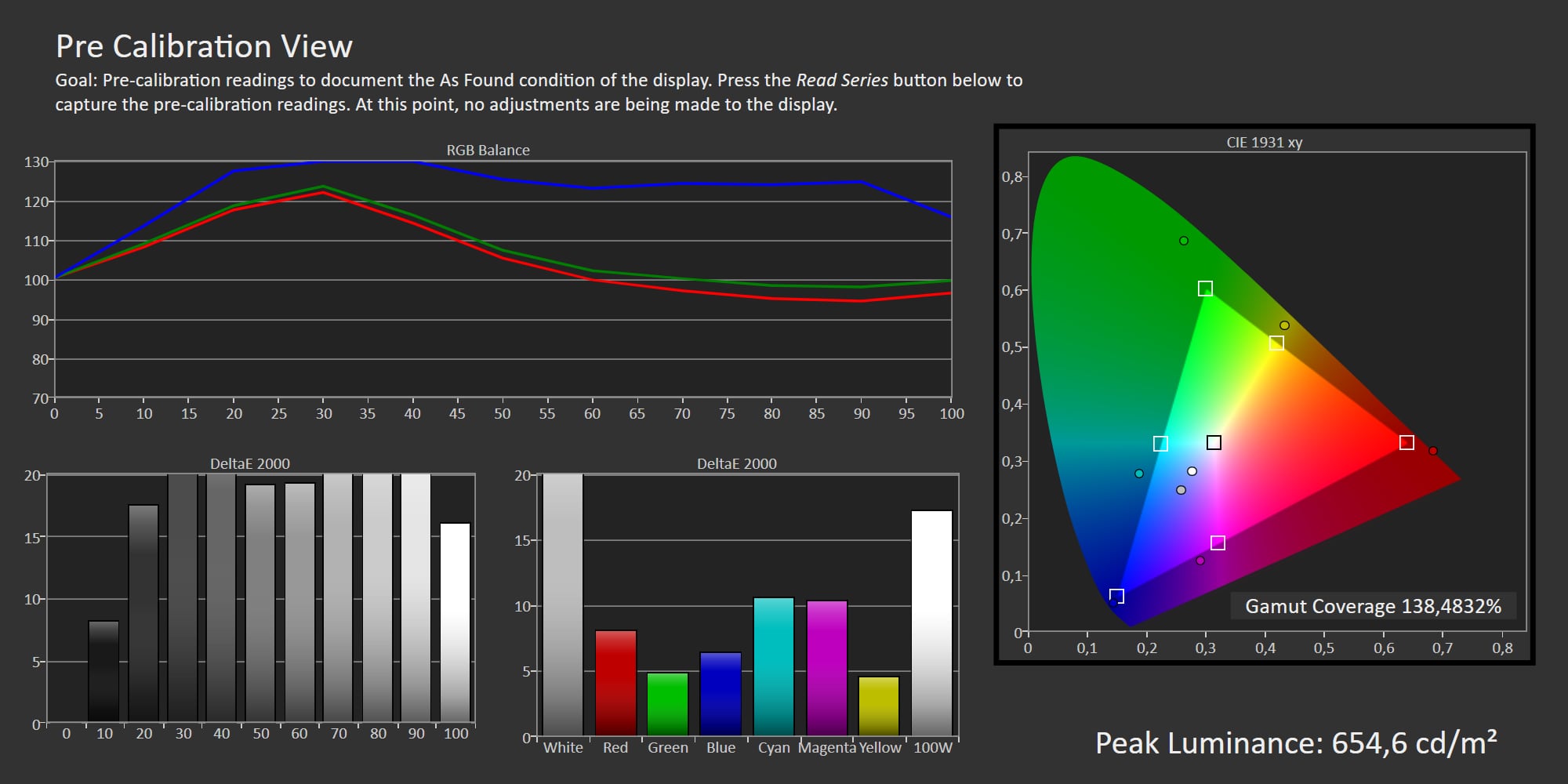Click the Blue bar in color DeltaE chart

720,693
